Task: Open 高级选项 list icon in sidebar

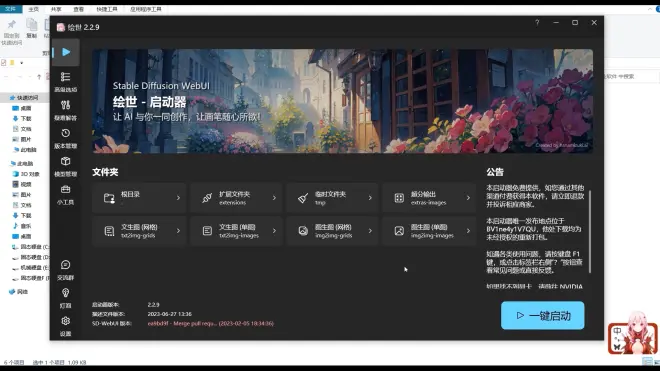Action: [65, 81]
